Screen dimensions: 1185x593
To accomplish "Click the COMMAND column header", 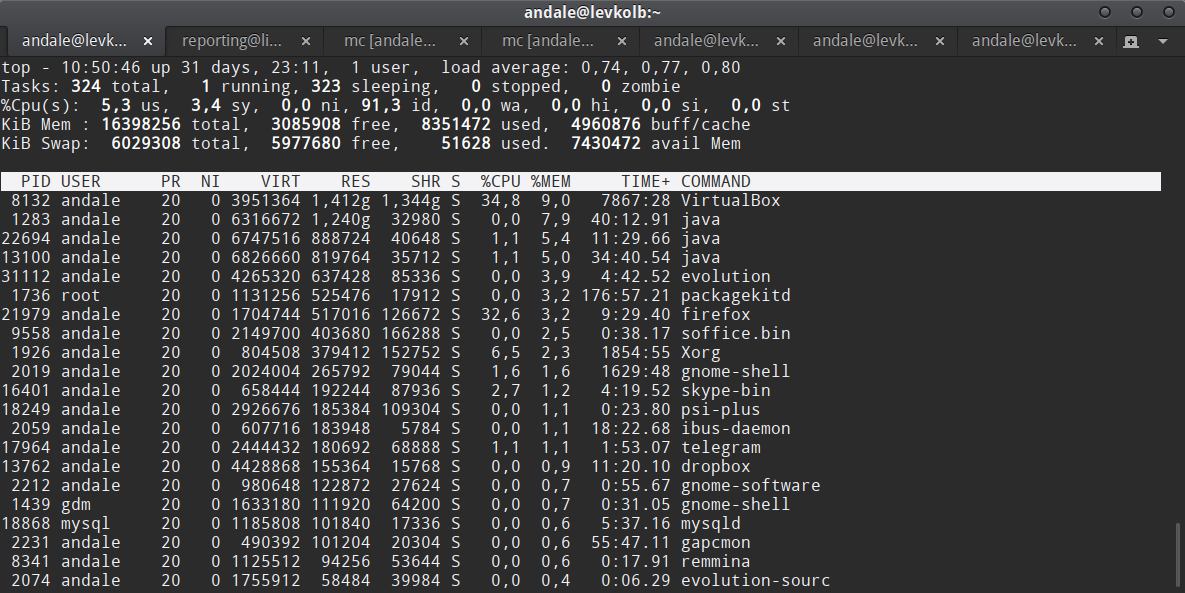I will (716, 181).
